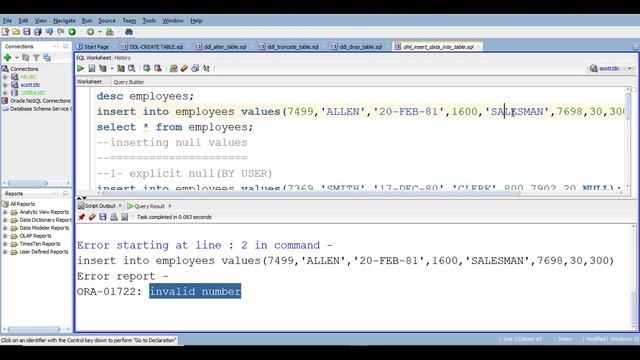Click the Print icon in Script Output toolbar
This screenshot has height=360, width=640.
click(114, 217)
